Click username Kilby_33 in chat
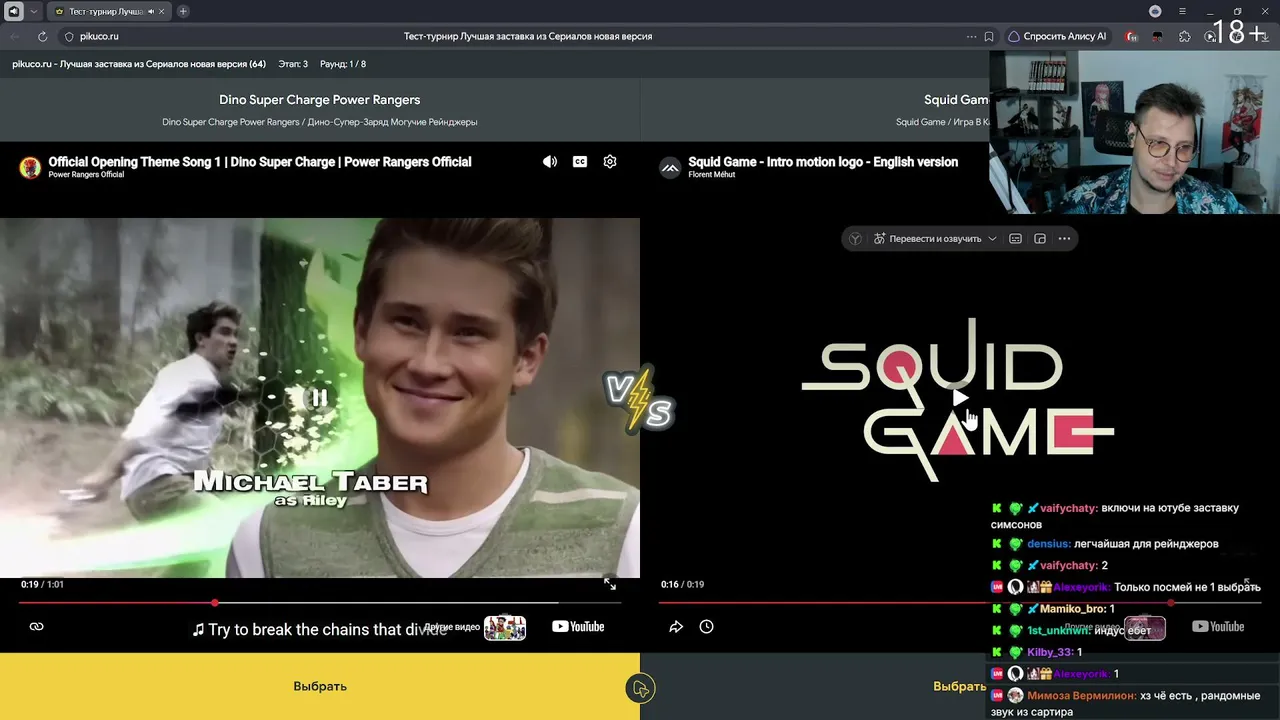The image size is (1280, 720). click(x=1050, y=652)
